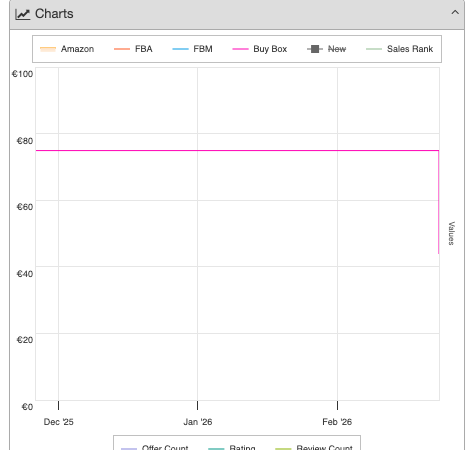
Task: Toggle the Amazon series in the legend
Action: point(67,49)
